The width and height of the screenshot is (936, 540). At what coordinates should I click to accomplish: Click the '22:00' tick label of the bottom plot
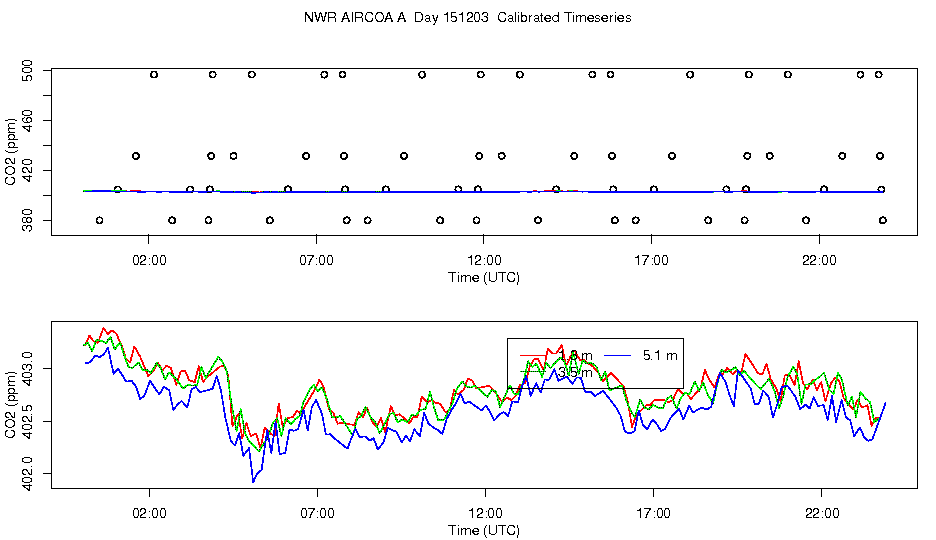click(x=822, y=513)
